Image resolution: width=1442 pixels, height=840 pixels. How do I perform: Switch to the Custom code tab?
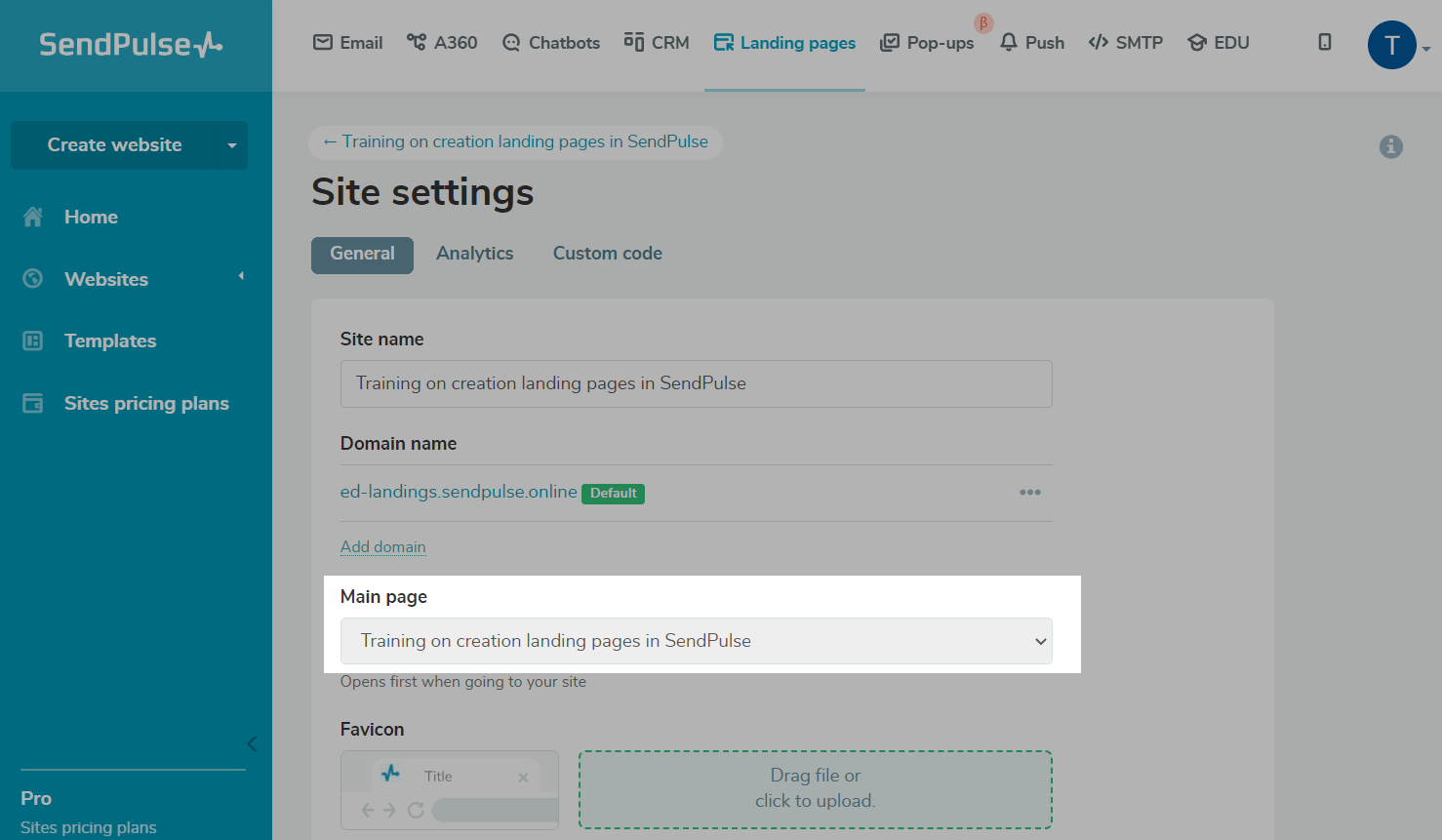point(608,254)
